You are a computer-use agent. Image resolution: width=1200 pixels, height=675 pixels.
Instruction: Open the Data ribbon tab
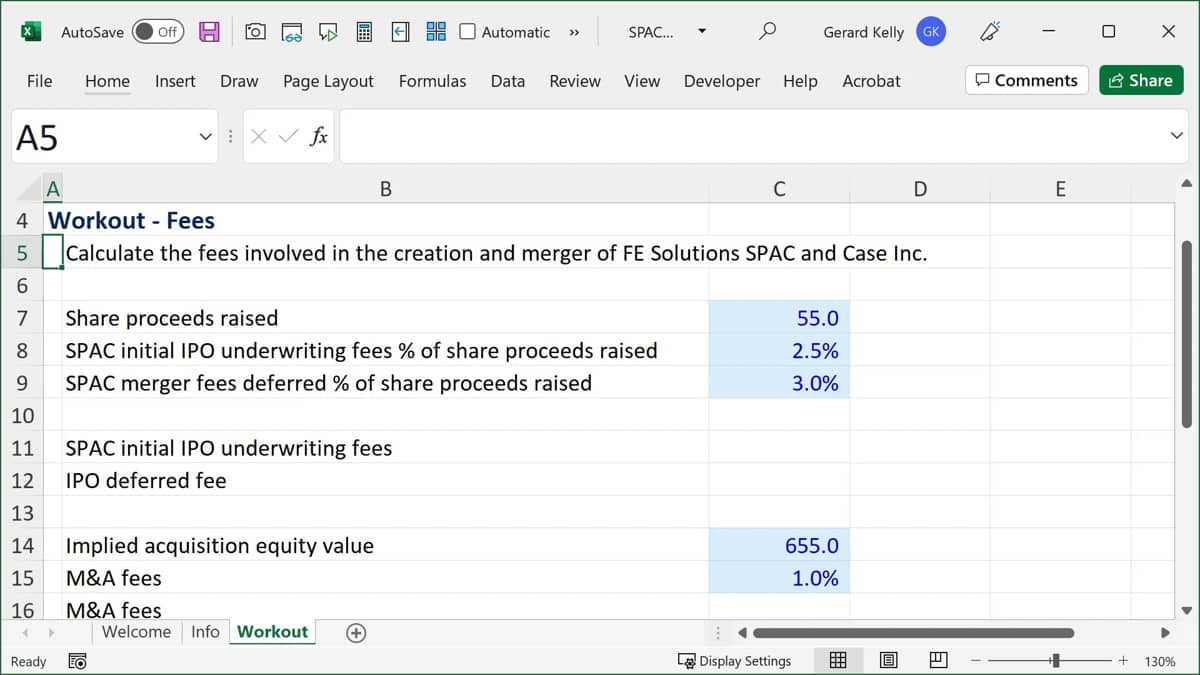coord(508,81)
